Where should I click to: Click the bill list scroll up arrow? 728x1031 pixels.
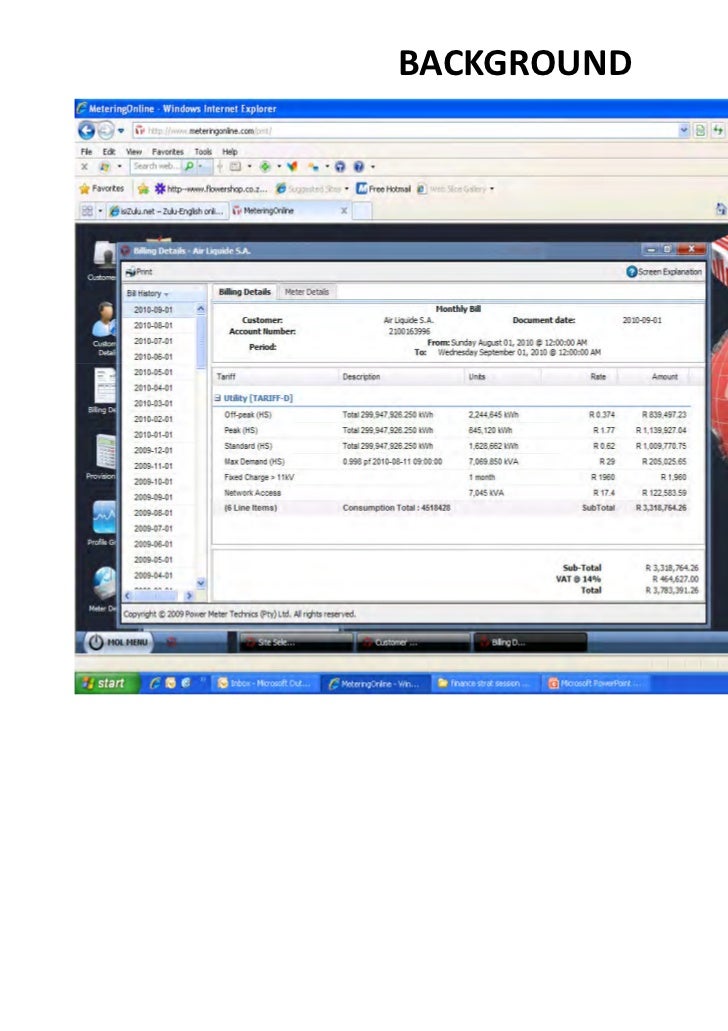click(x=201, y=308)
